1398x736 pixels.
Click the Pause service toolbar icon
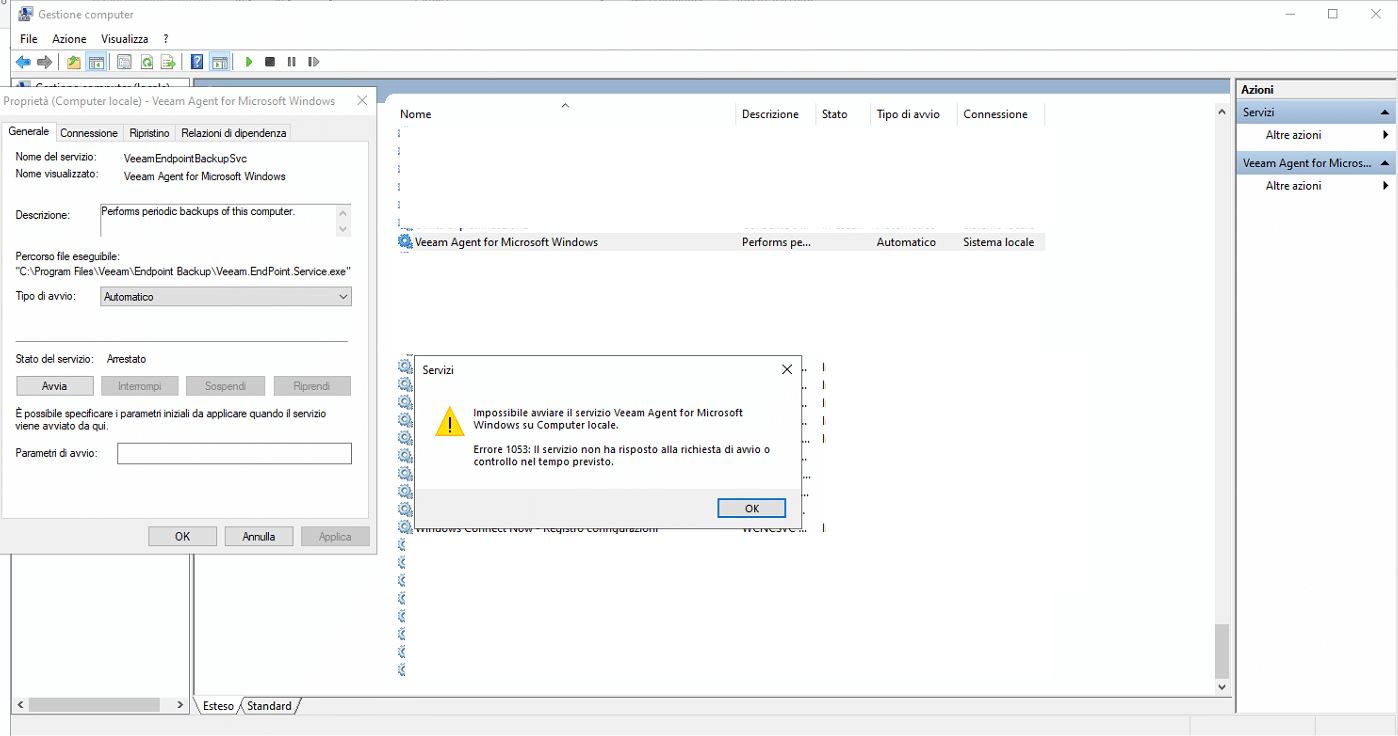pos(292,62)
